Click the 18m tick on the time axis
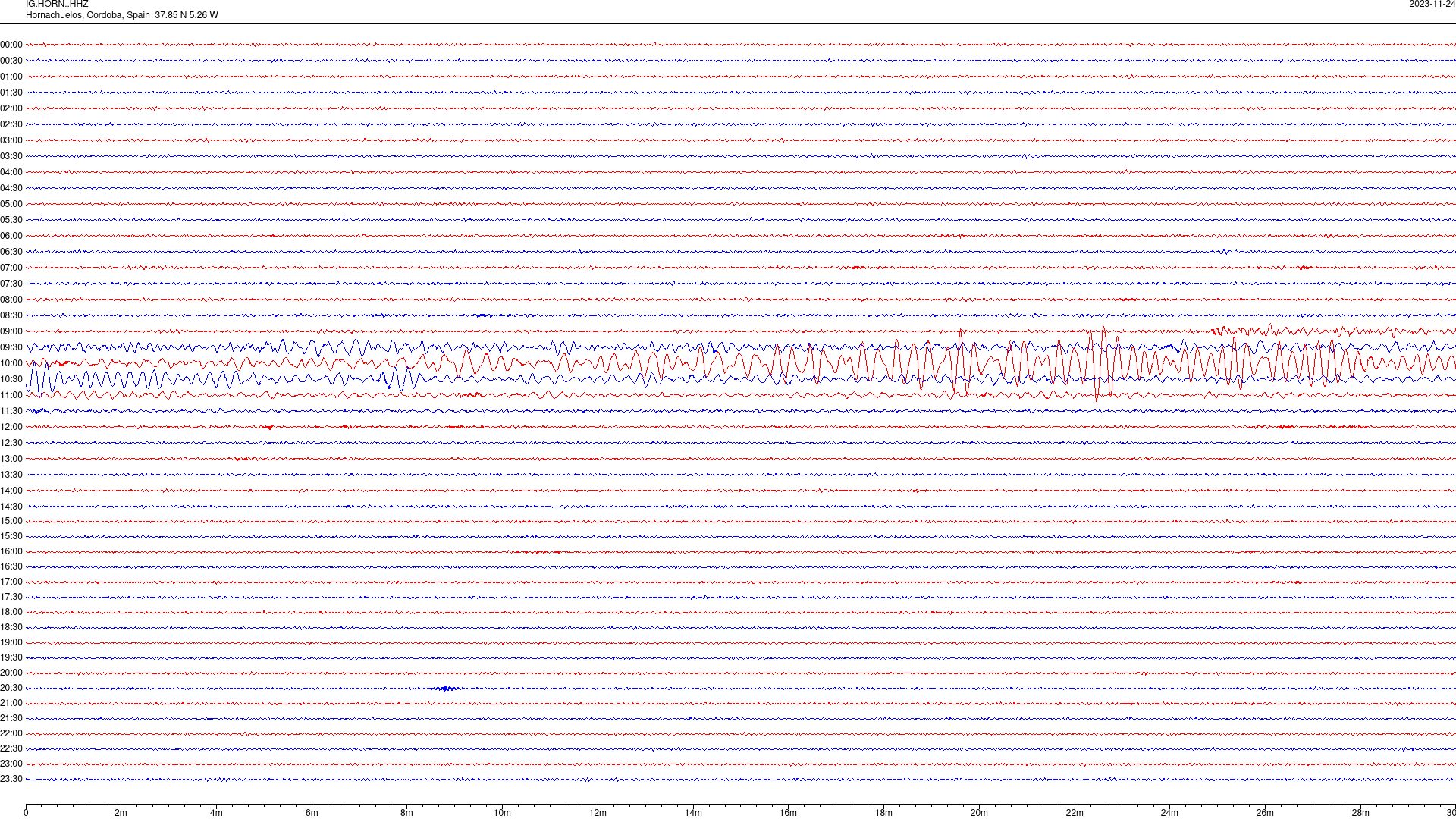 pyautogui.click(x=883, y=813)
